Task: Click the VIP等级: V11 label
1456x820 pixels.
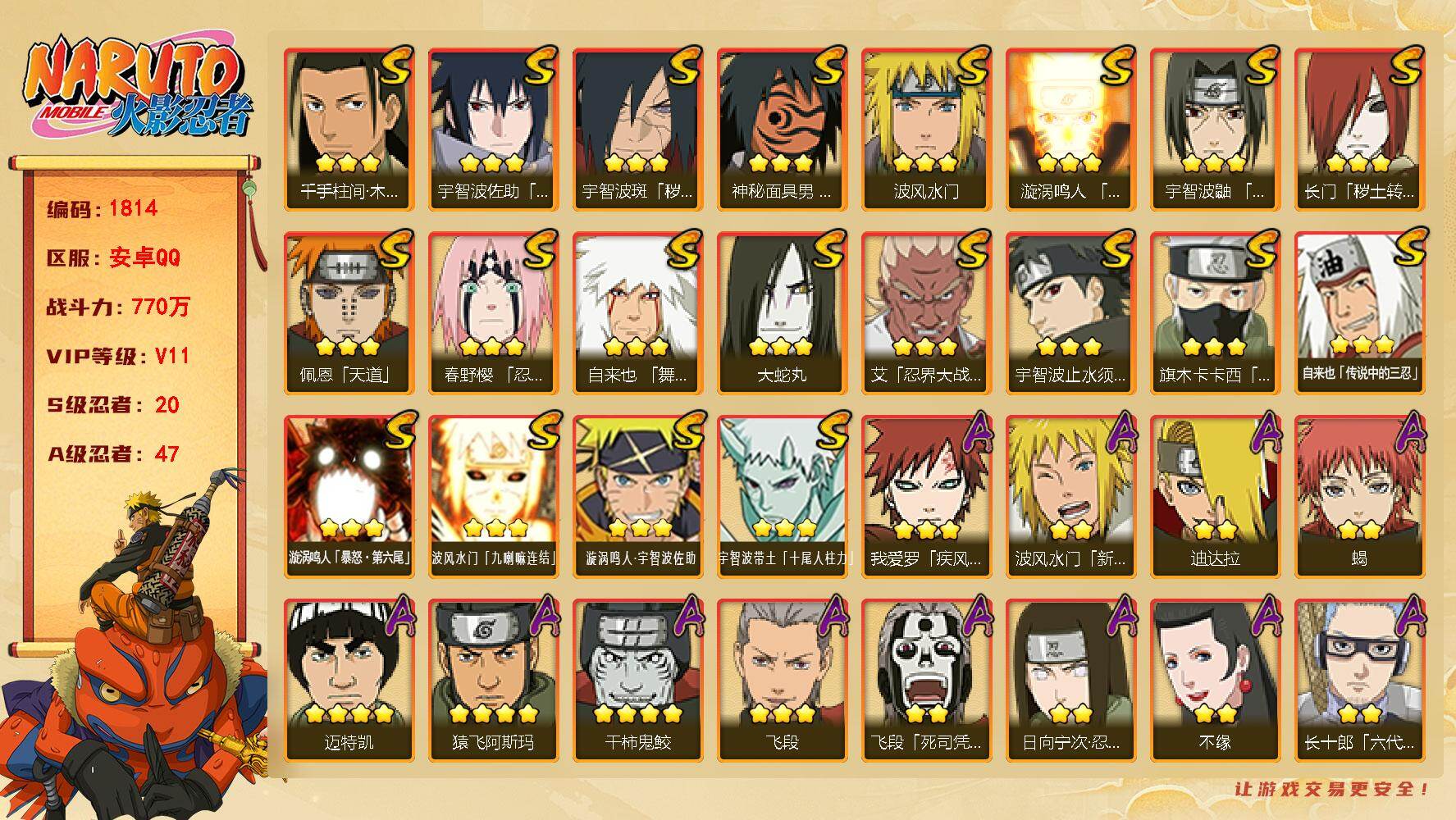Action: (x=118, y=356)
